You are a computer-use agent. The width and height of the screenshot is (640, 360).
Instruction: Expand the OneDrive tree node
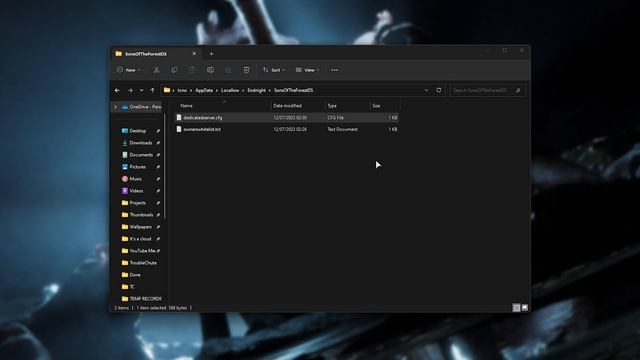click(x=115, y=107)
